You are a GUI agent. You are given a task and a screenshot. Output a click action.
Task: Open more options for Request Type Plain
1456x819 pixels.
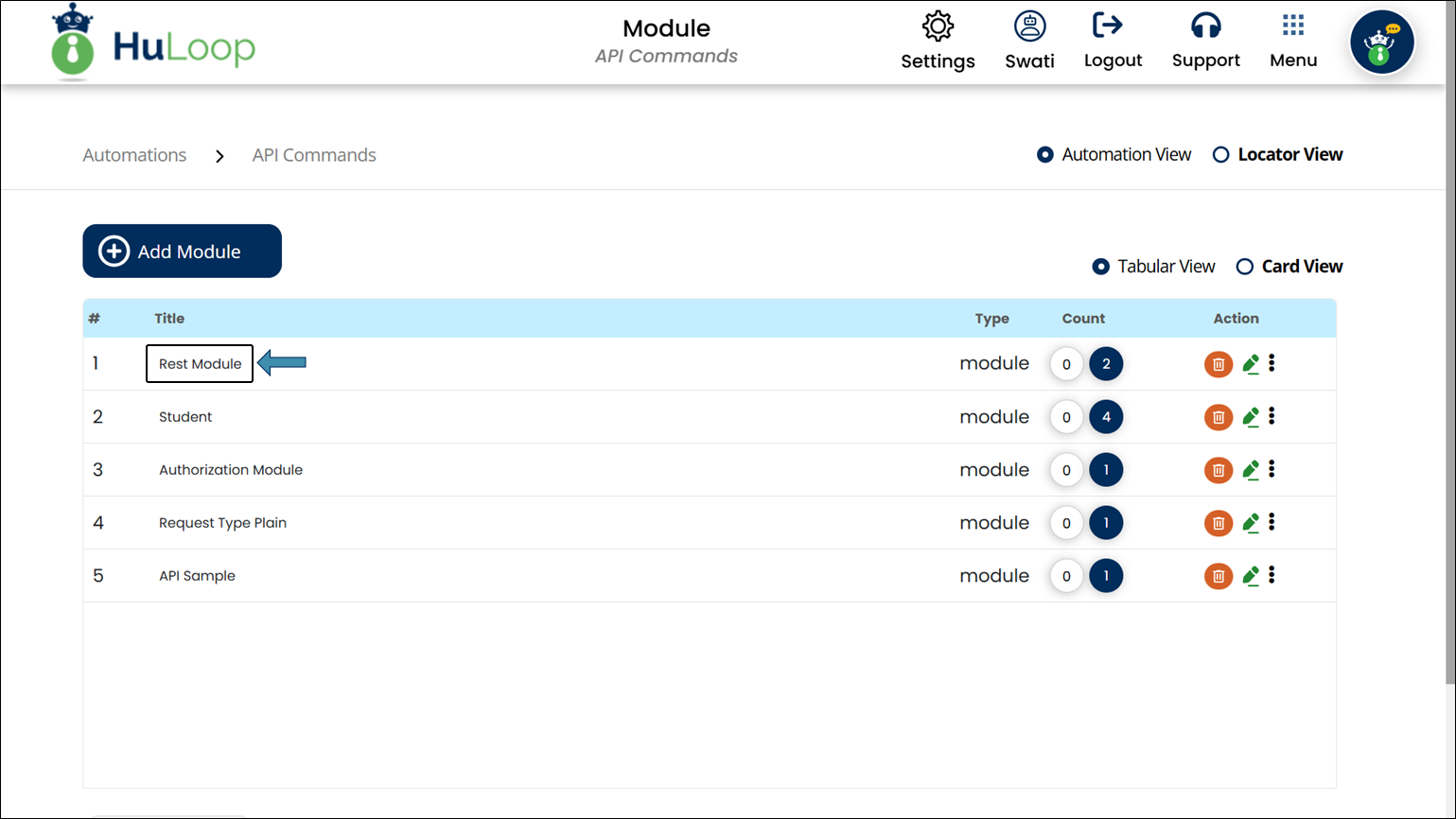[x=1272, y=522]
